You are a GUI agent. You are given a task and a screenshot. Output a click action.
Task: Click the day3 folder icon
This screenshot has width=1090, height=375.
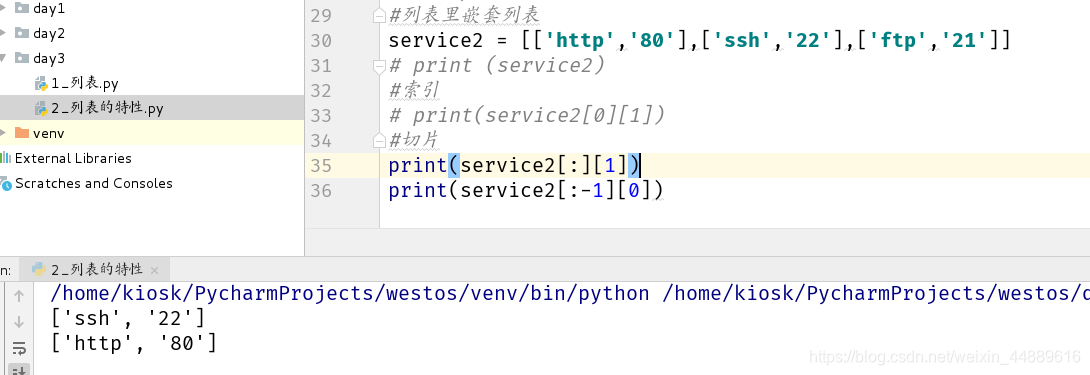pyautogui.click(x=22, y=58)
